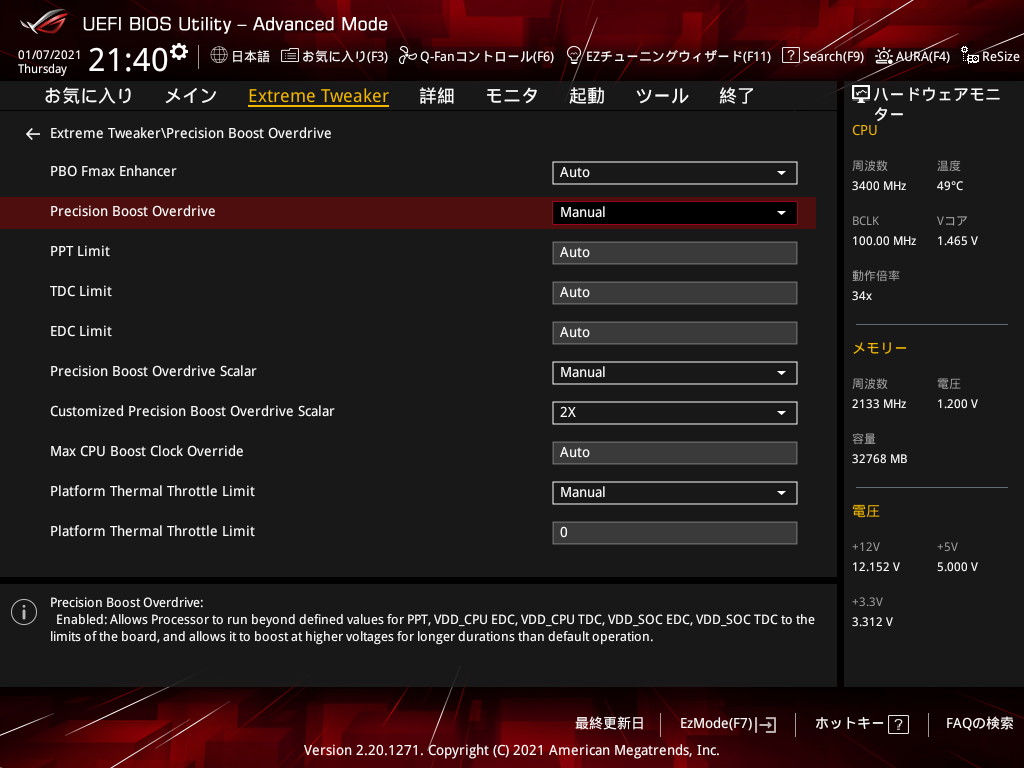Launch EZ tuning wizard lightbulb icon

574,56
